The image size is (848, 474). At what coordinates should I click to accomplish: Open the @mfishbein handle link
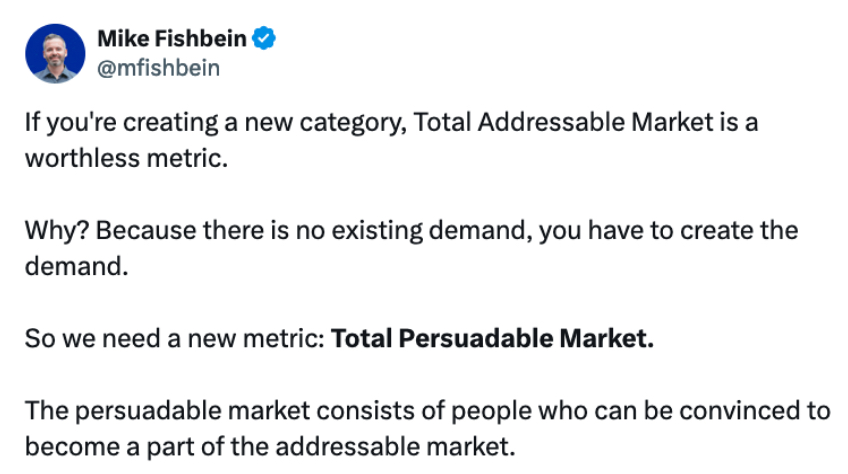158,67
